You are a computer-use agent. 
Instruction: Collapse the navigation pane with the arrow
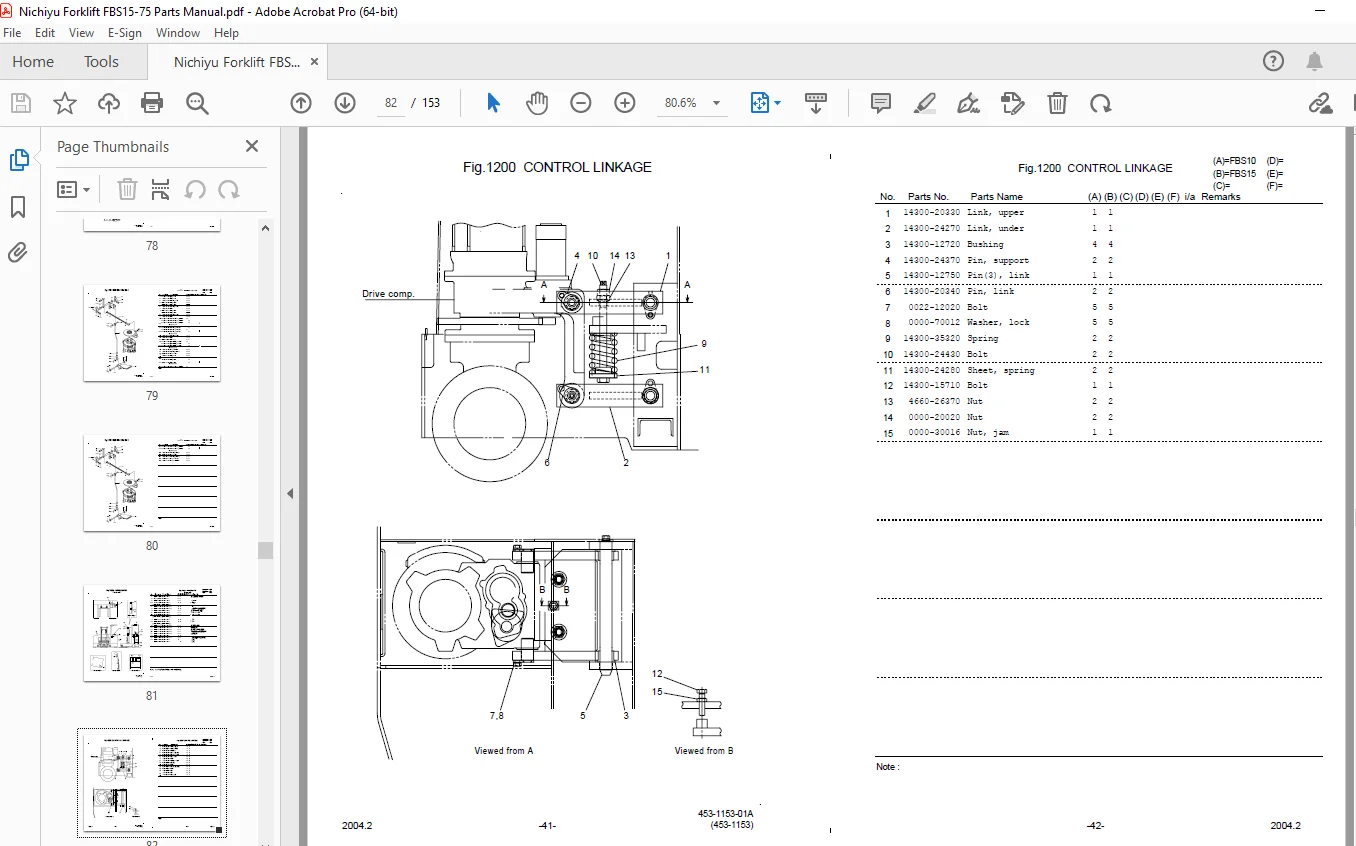tap(290, 493)
